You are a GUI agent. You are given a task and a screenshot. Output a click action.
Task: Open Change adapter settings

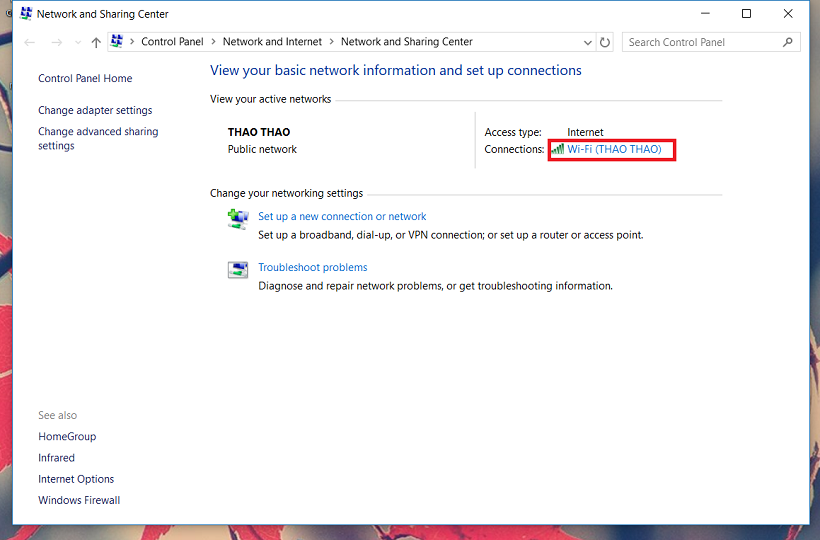[x=95, y=110]
